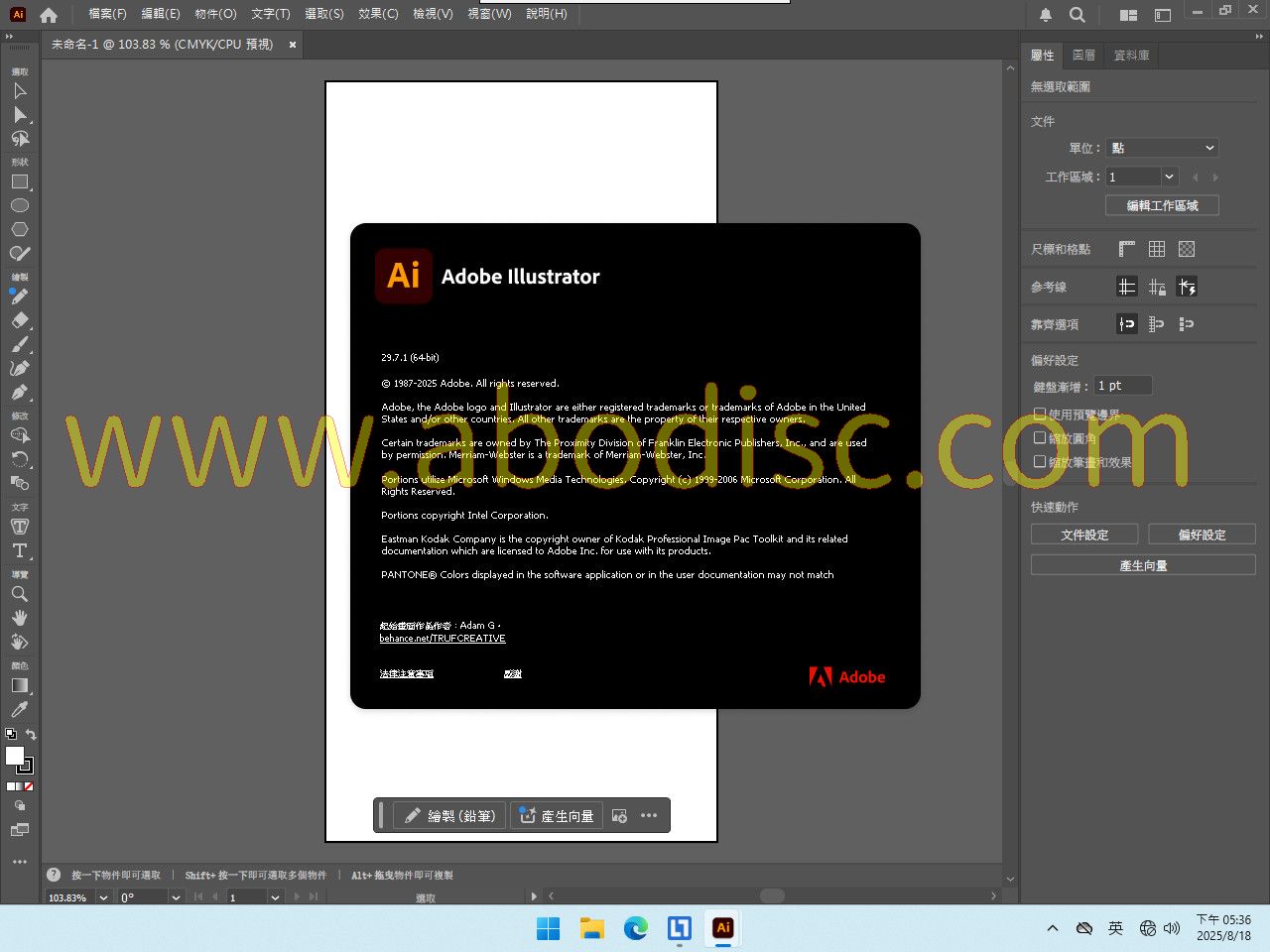Open behance.net/TRUFCREATIVE link
1270x952 pixels.
443,639
